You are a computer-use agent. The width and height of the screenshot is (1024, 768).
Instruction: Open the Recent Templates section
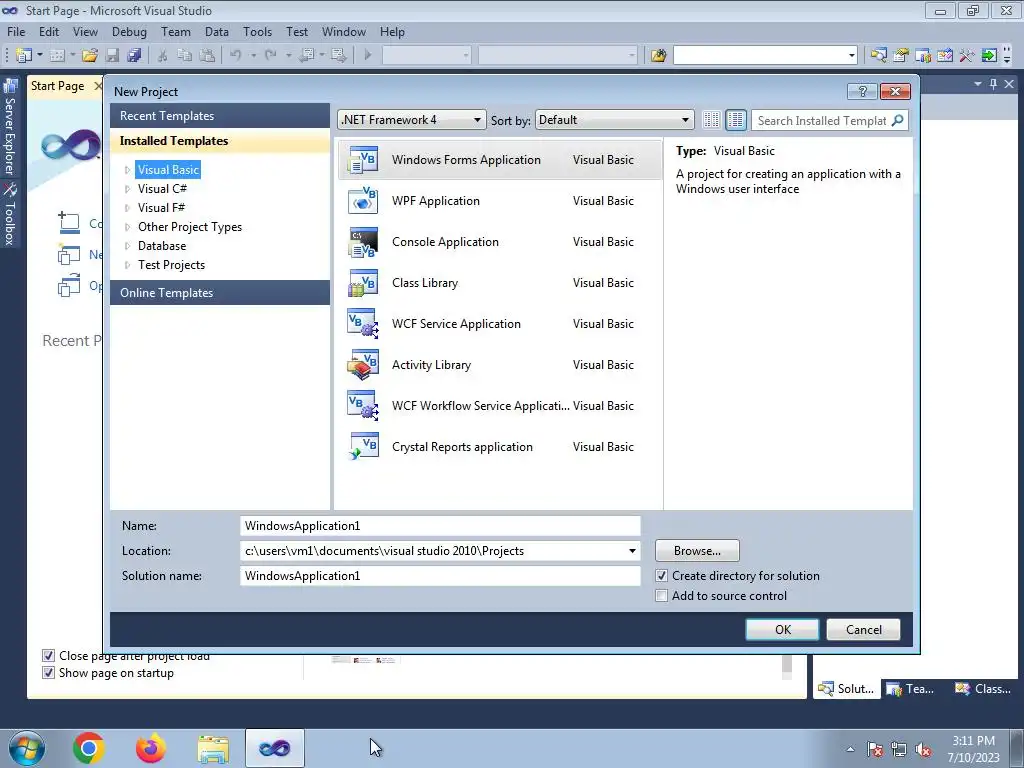coord(220,116)
